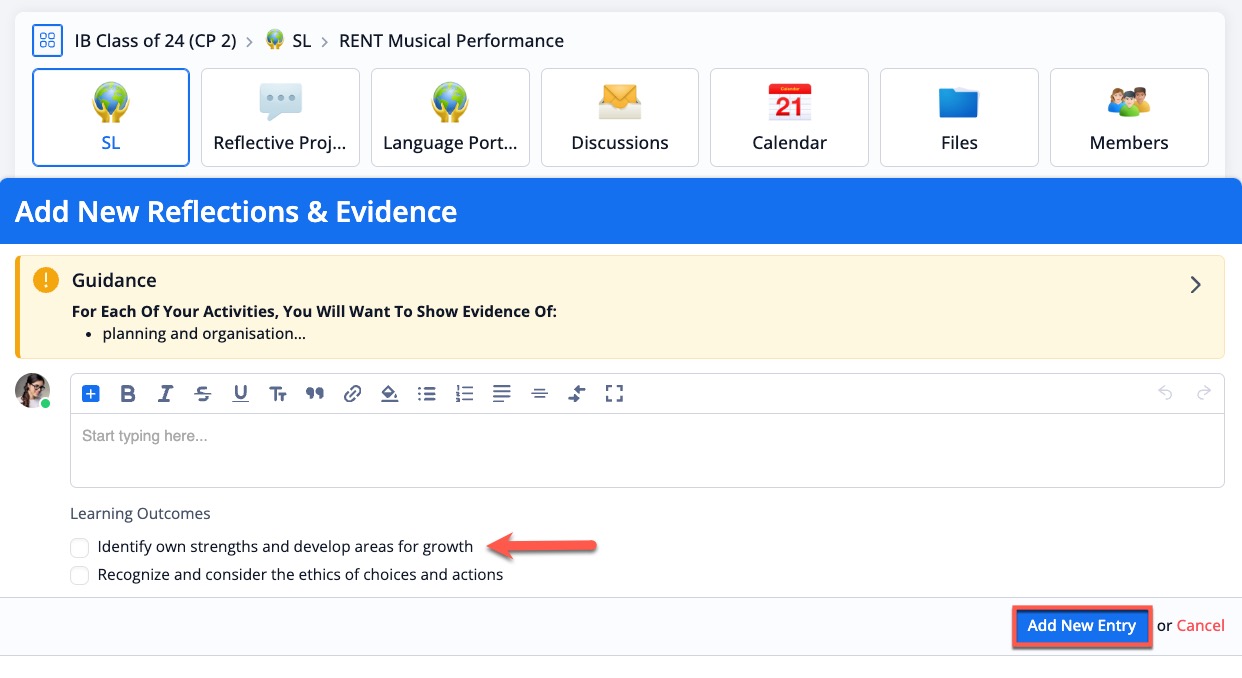The width and height of the screenshot is (1242, 678).
Task: Click the Add New Entry button
Action: [x=1081, y=626]
